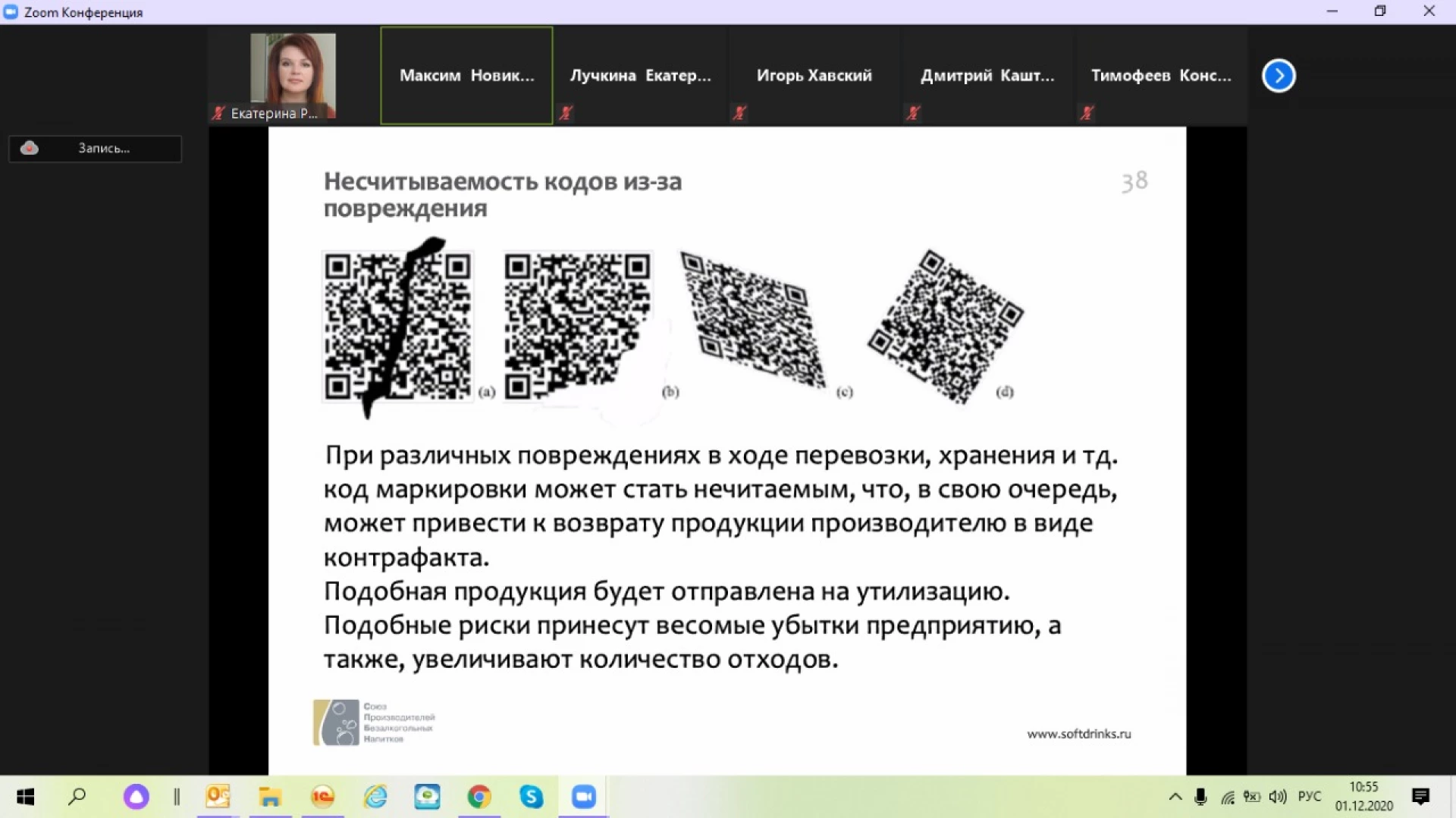1456x818 pixels.
Task: Click the rotated QR code image (d)
Action: coord(946,327)
